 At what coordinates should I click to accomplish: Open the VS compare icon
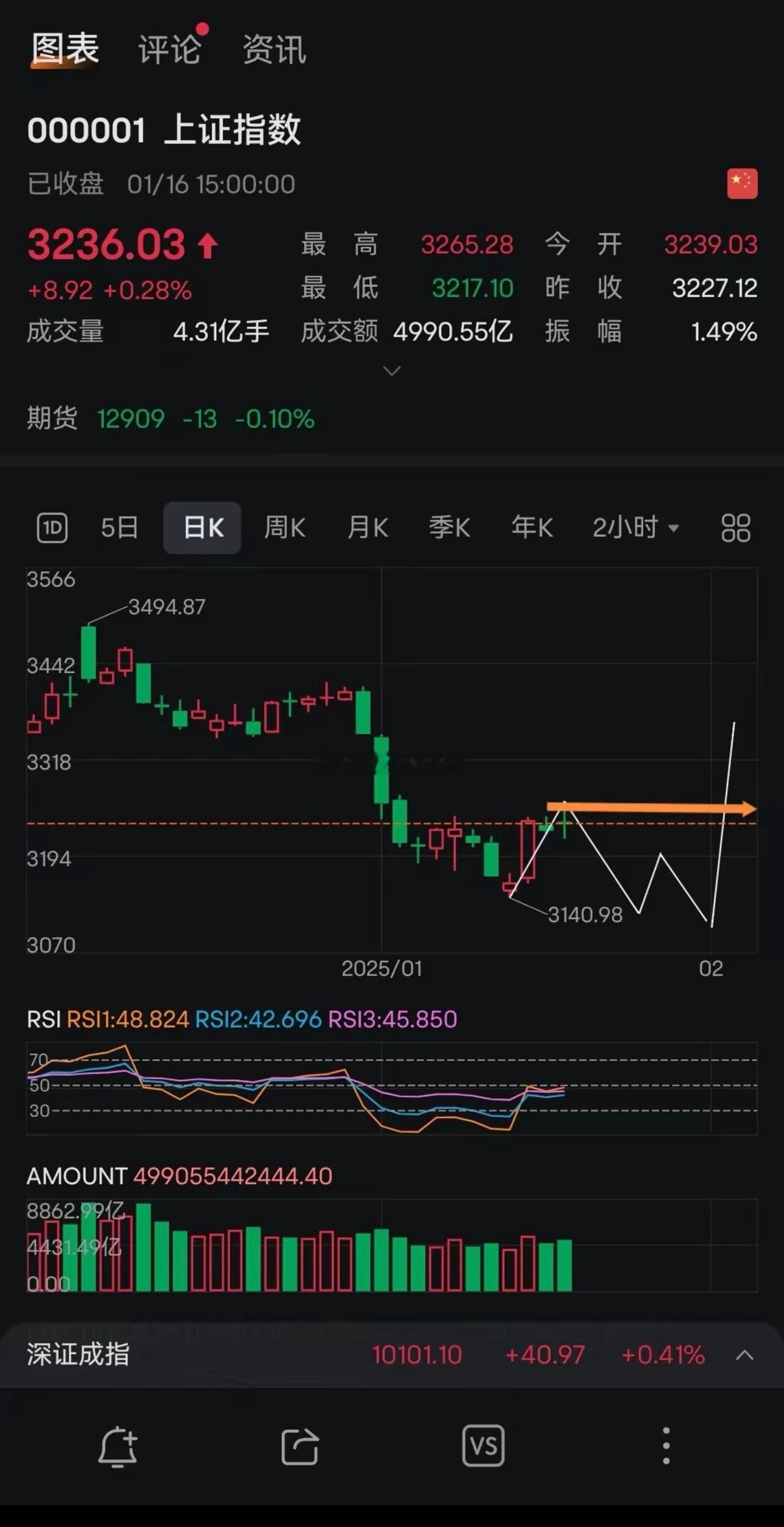click(x=483, y=1446)
